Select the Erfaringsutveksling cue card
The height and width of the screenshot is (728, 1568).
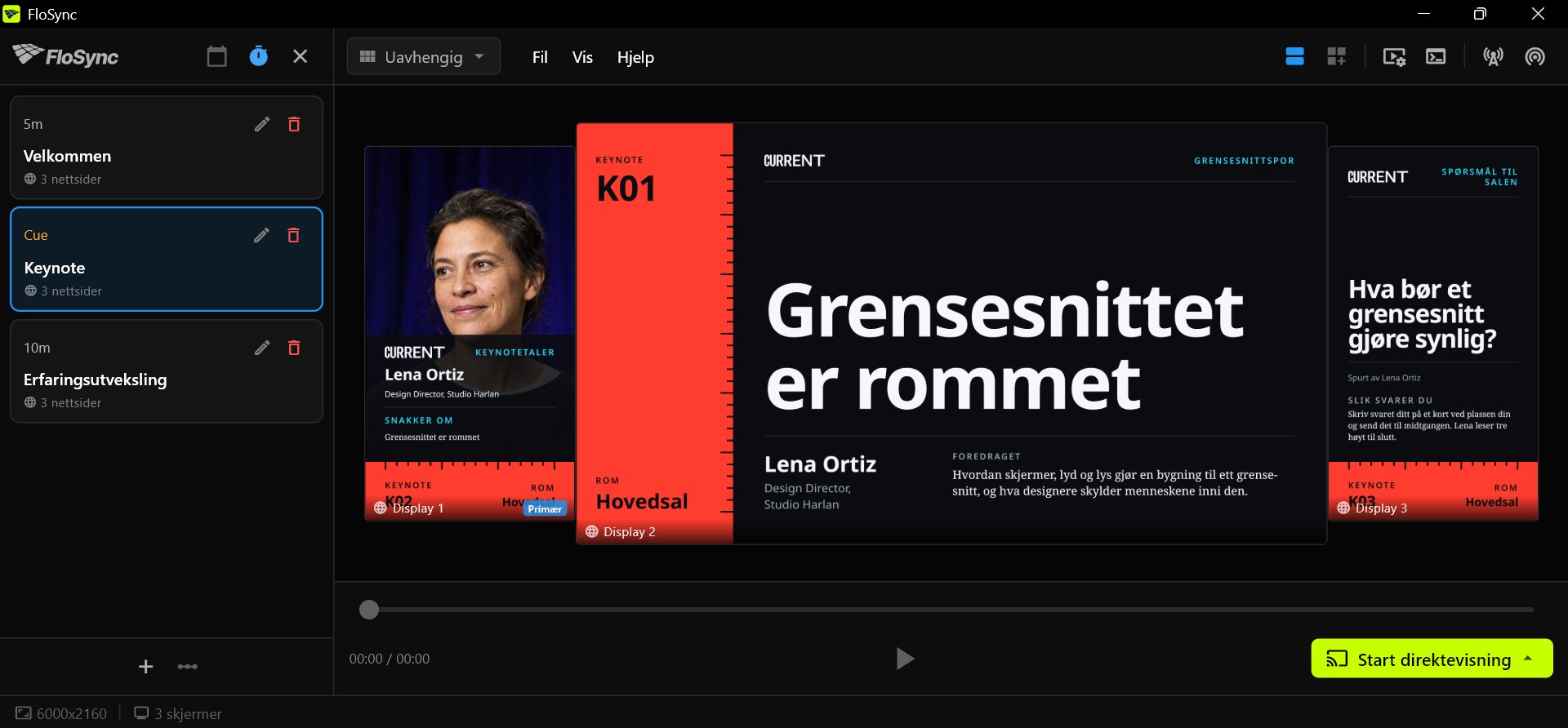pyautogui.click(x=167, y=371)
